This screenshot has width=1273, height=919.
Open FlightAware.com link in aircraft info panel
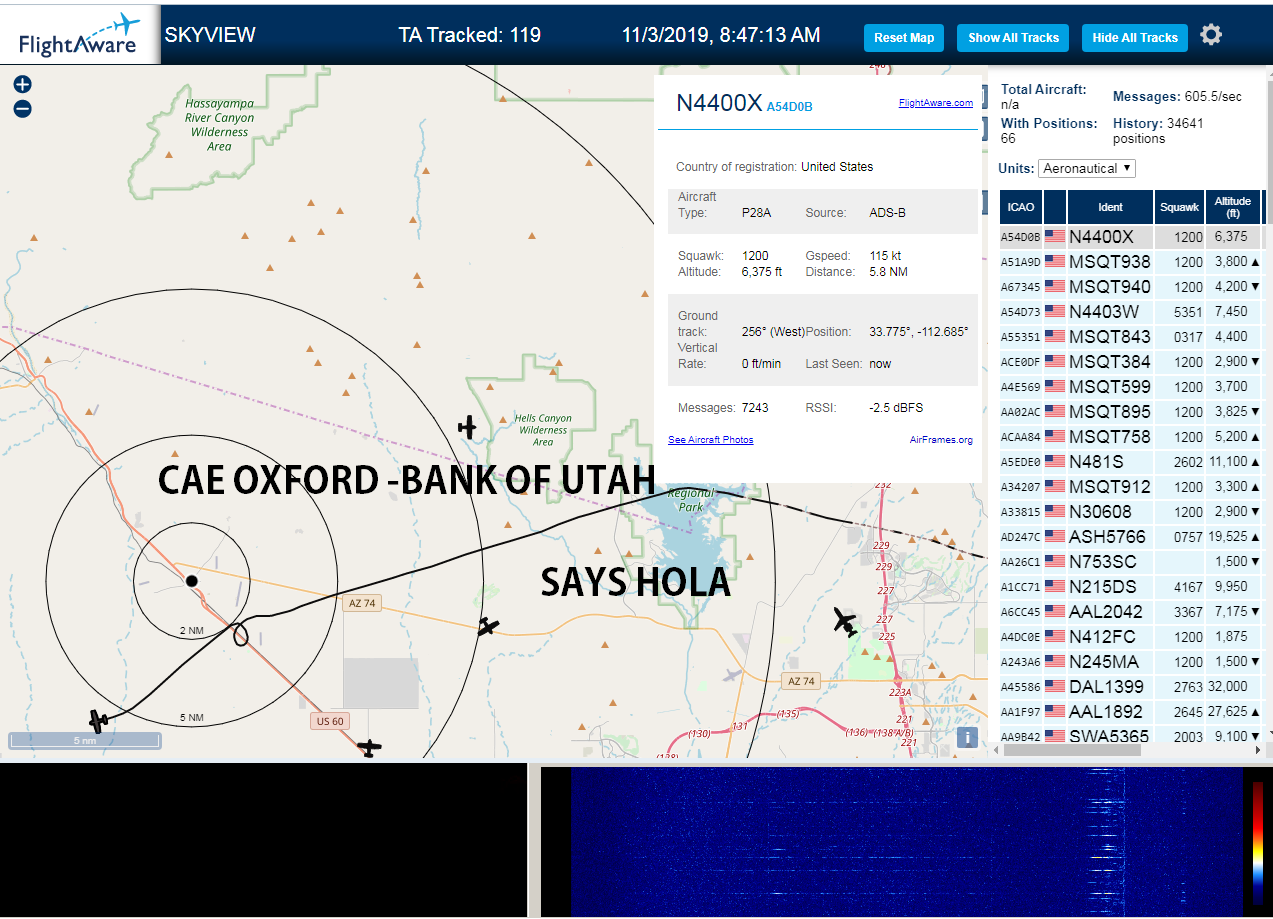(935, 103)
